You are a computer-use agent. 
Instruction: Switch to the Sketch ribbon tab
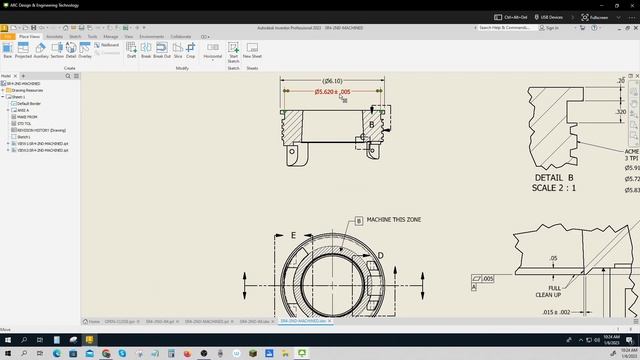[75, 37]
